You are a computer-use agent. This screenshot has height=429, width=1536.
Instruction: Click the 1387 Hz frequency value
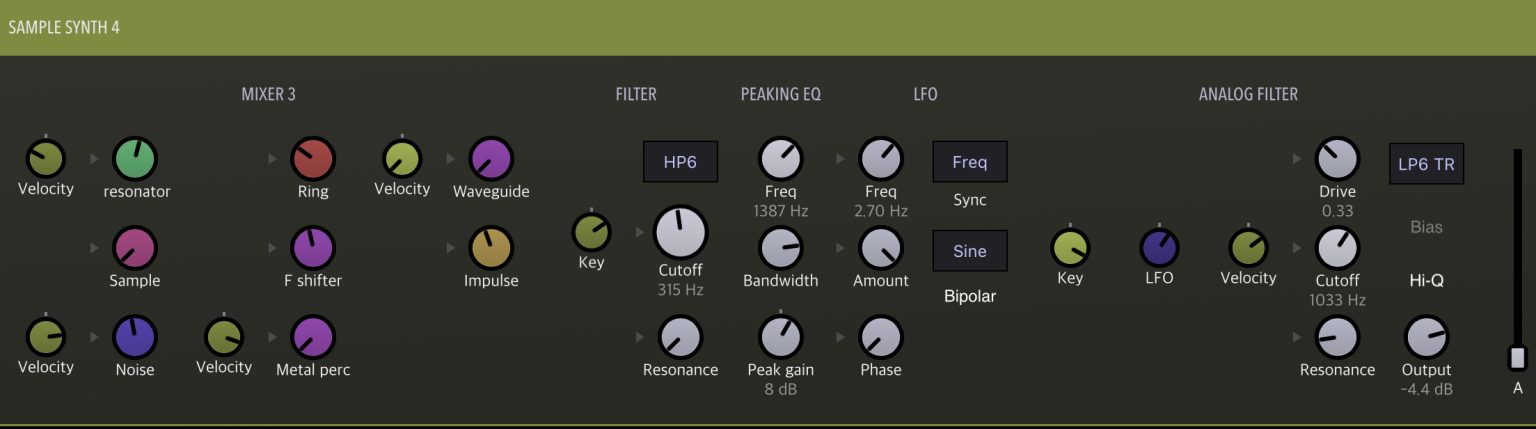pyautogui.click(x=781, y=211)
